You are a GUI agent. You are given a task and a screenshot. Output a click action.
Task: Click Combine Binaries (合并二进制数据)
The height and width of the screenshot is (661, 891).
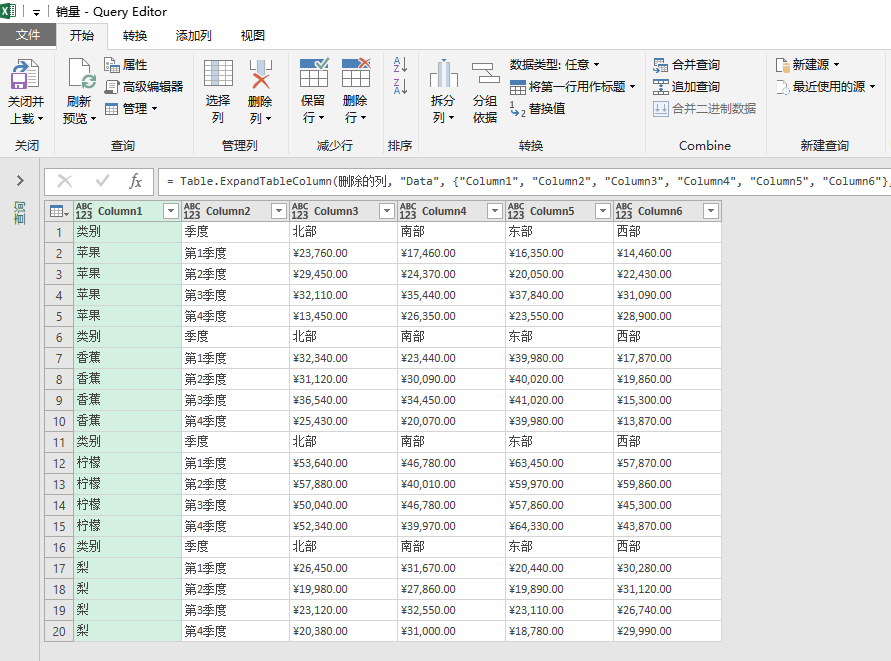coord(705,109)
